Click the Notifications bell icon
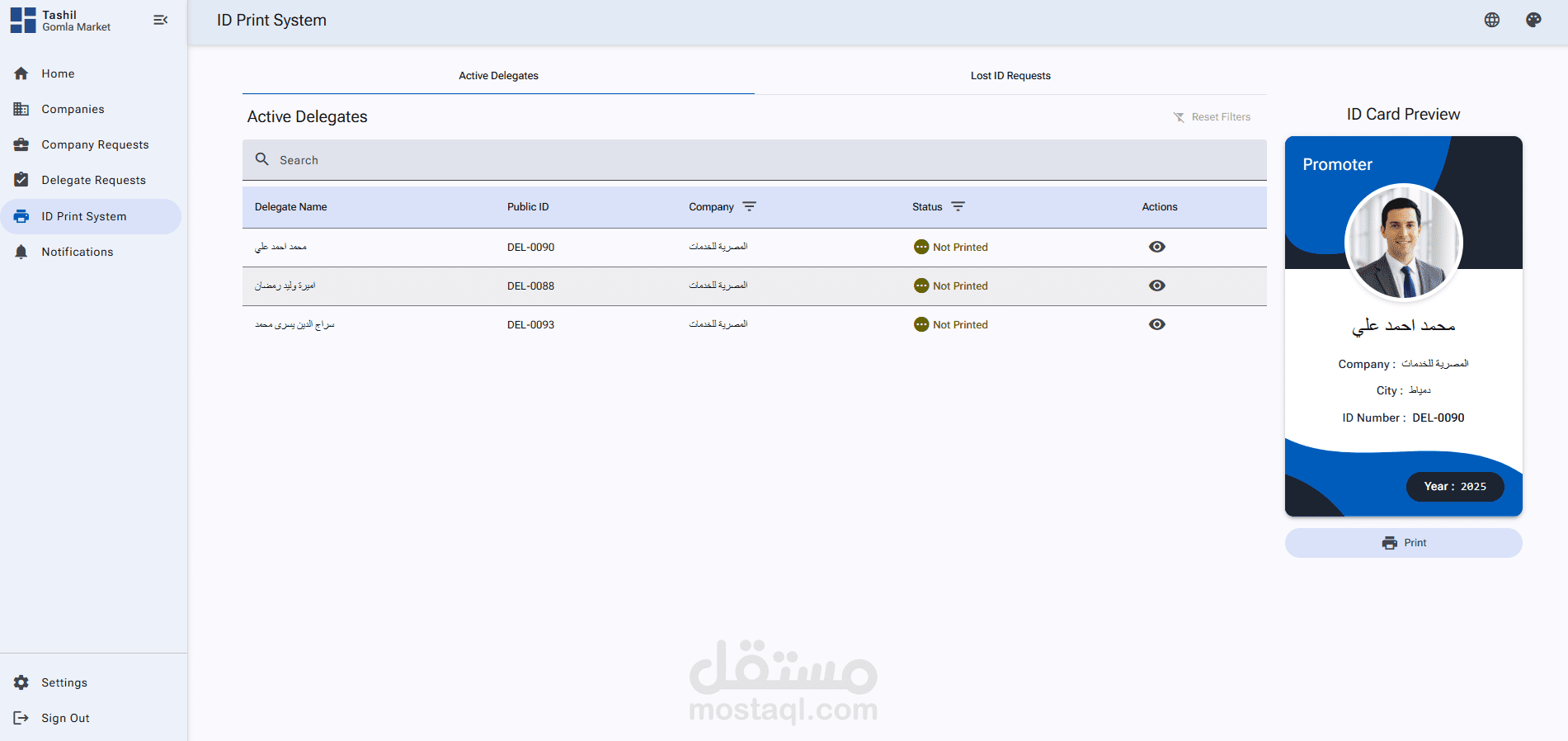The image size is (1568, 741). pos(21,252)
